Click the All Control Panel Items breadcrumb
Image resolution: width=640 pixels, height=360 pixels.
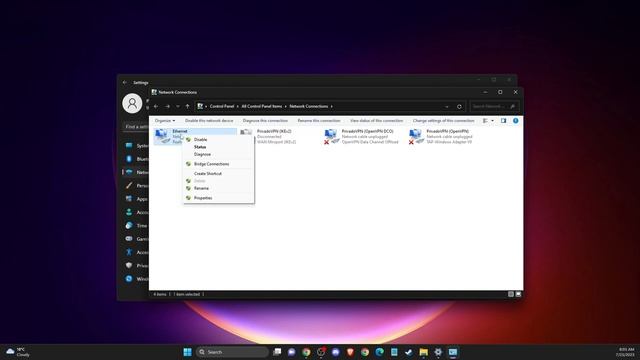coord(262,107)
